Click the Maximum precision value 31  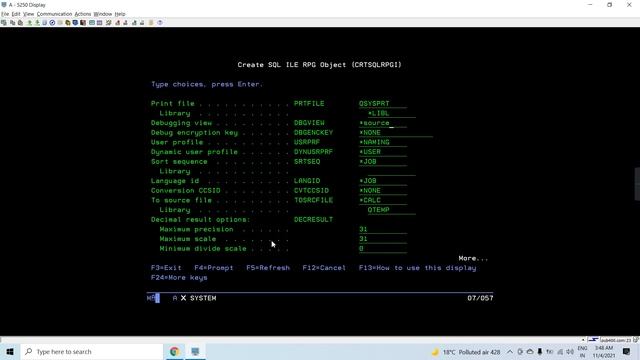point(382,229)
